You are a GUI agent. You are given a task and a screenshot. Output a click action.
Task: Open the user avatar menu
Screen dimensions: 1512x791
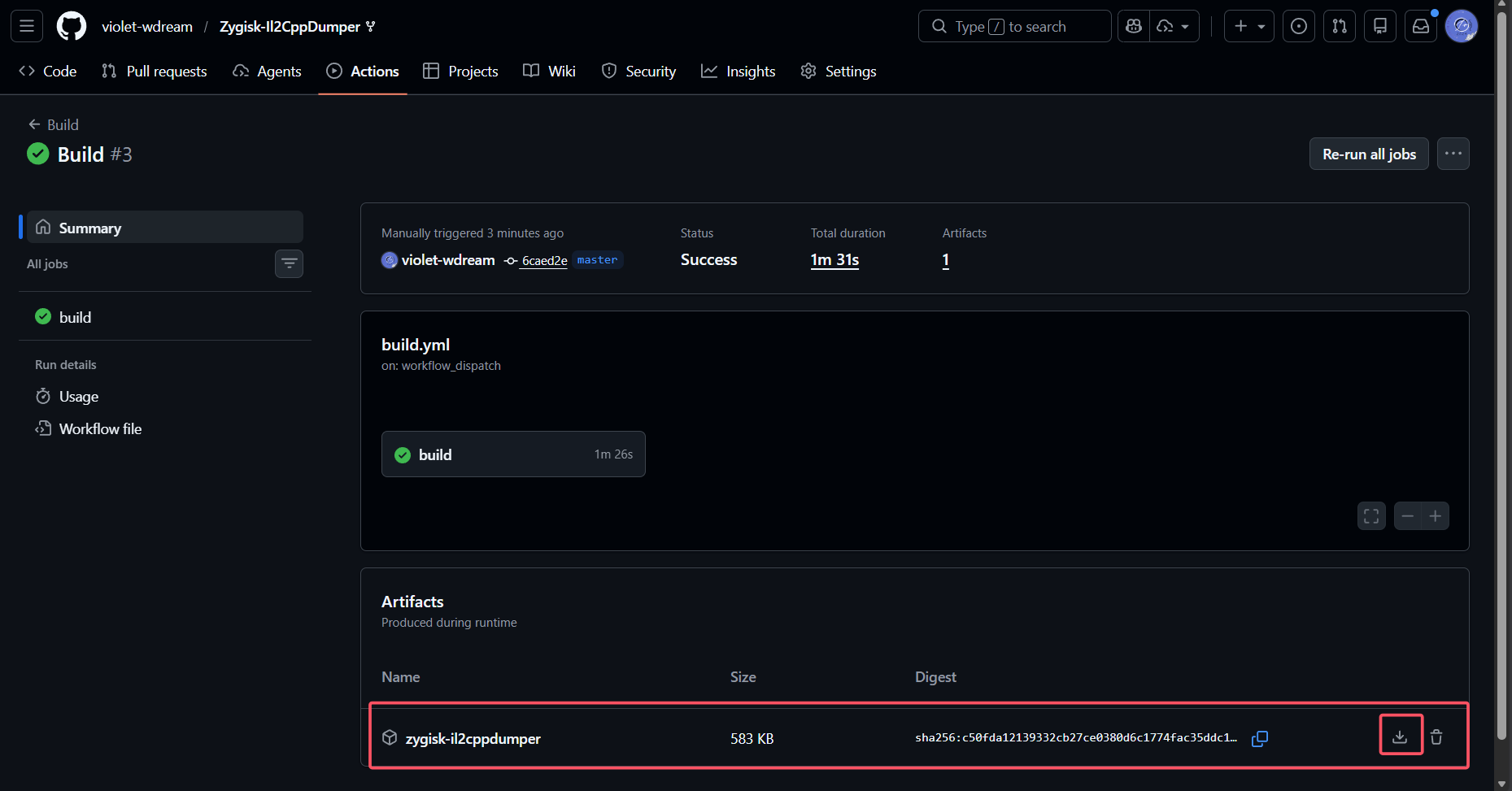point(1462,26)
